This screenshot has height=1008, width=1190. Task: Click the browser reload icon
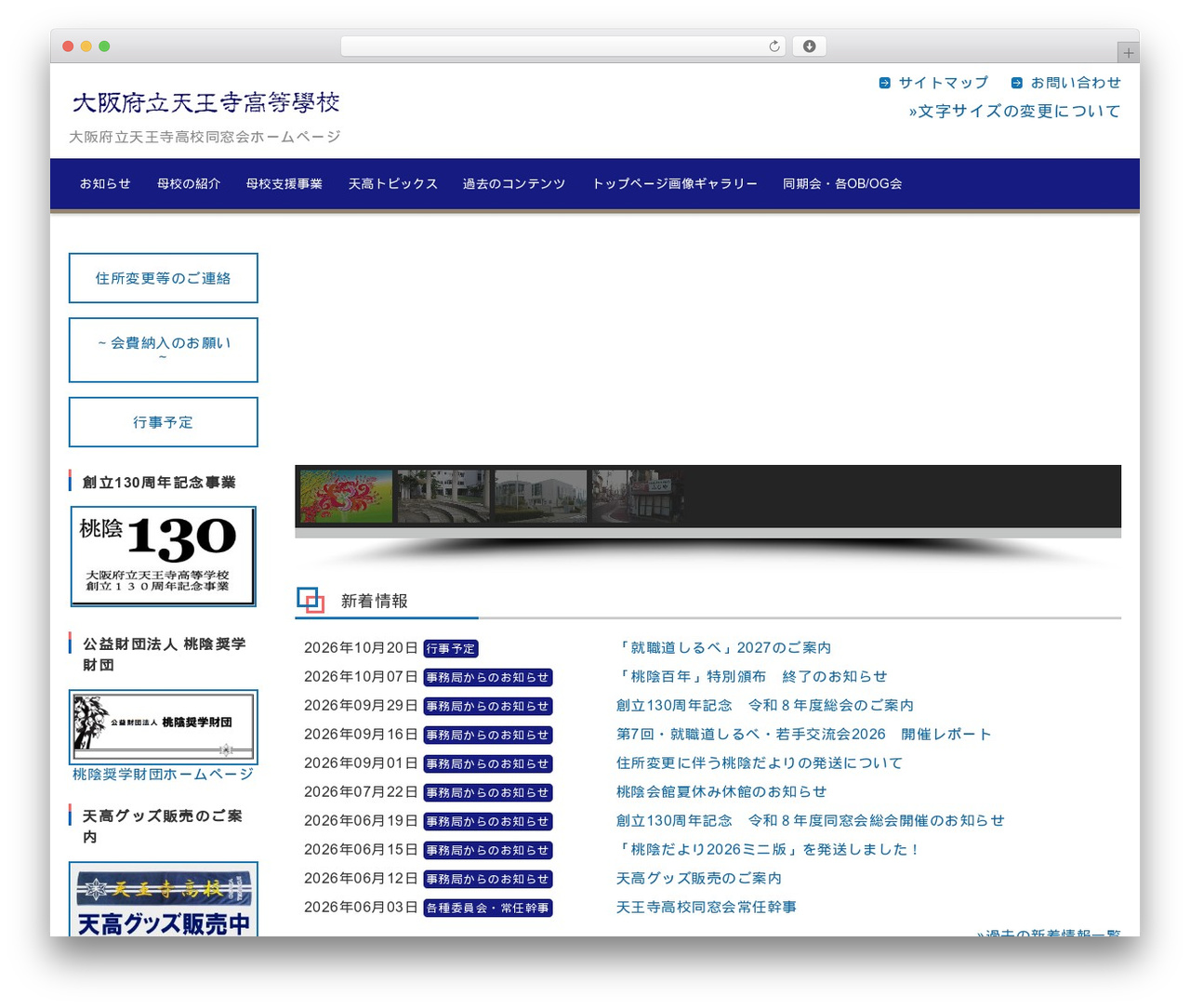[773, 46]
